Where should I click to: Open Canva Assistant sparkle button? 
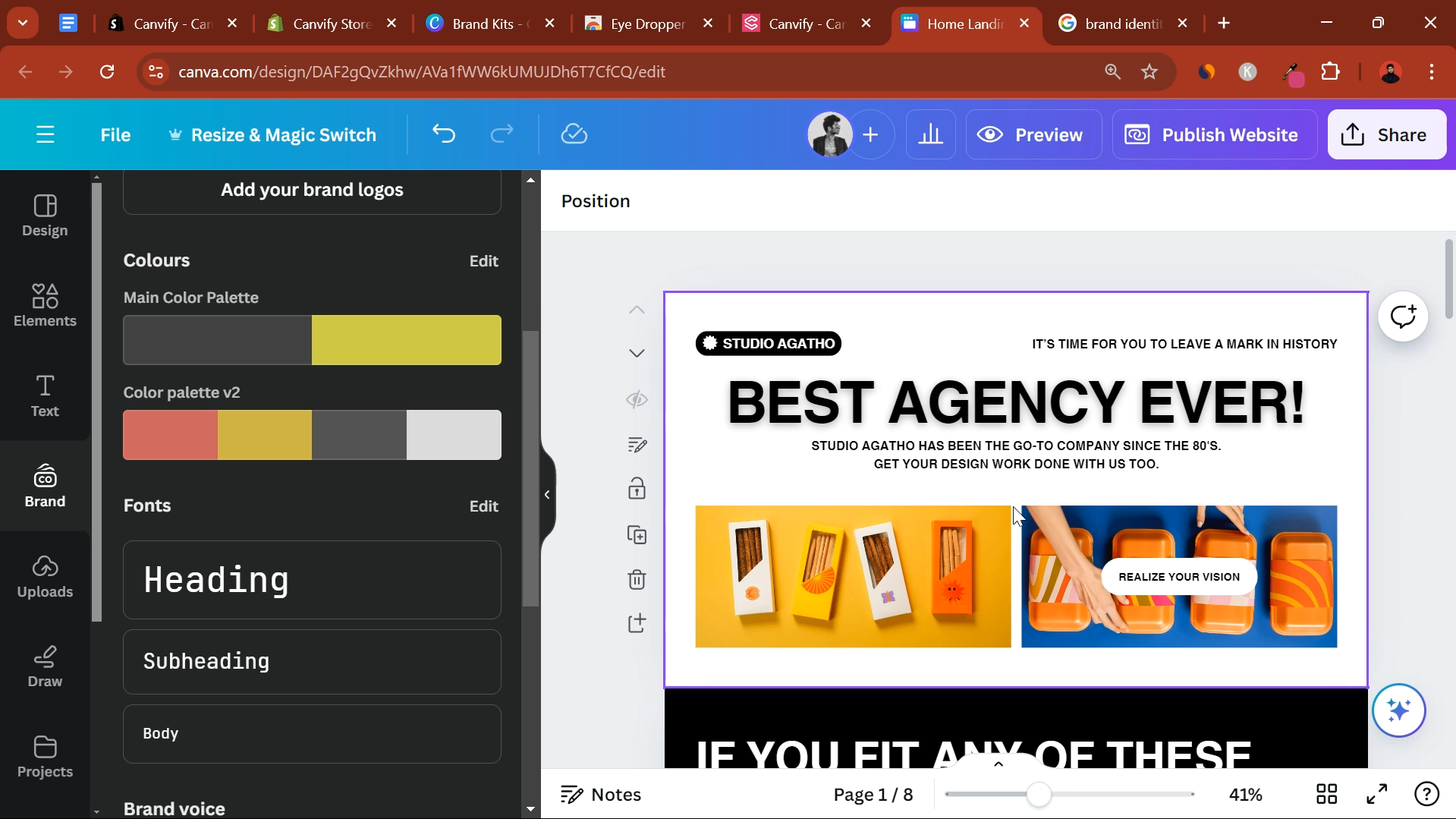coord(1398,710)
